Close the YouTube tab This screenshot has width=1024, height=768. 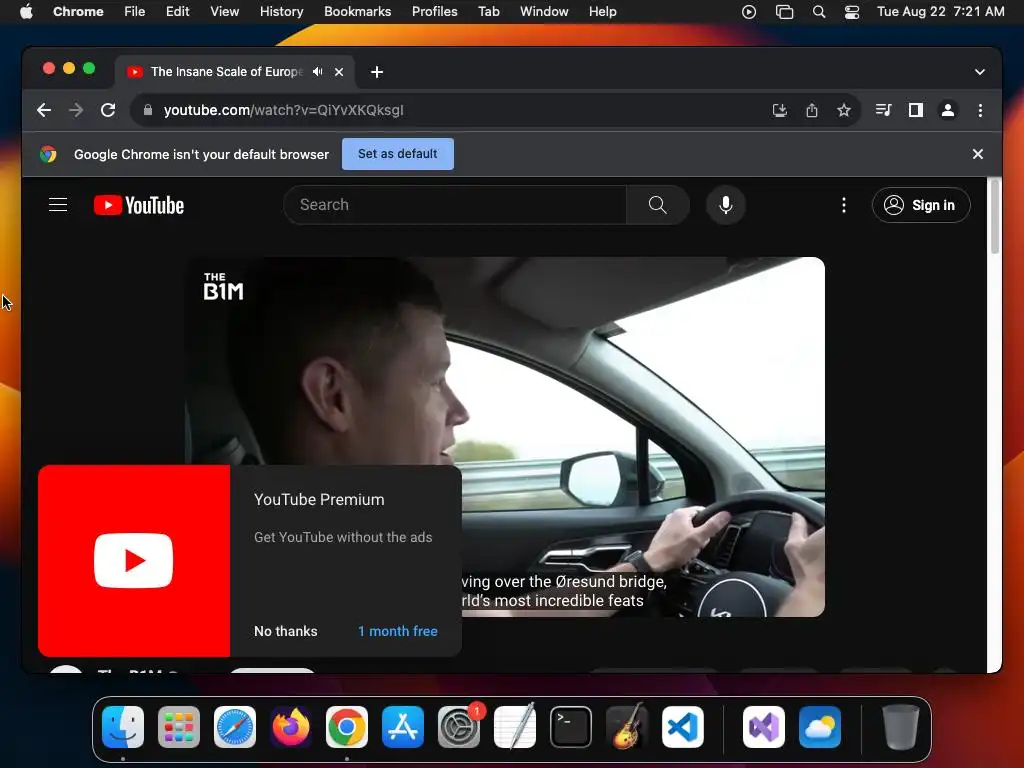point(339,72)
